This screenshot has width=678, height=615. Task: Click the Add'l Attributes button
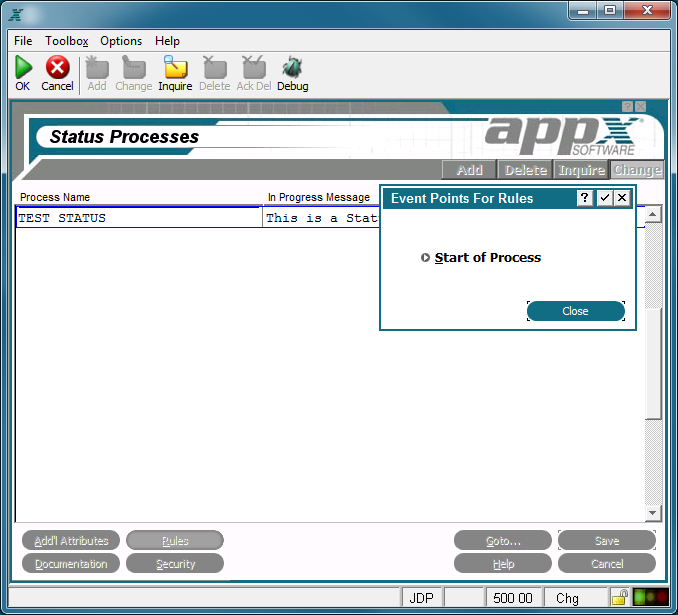click(71, 541)
